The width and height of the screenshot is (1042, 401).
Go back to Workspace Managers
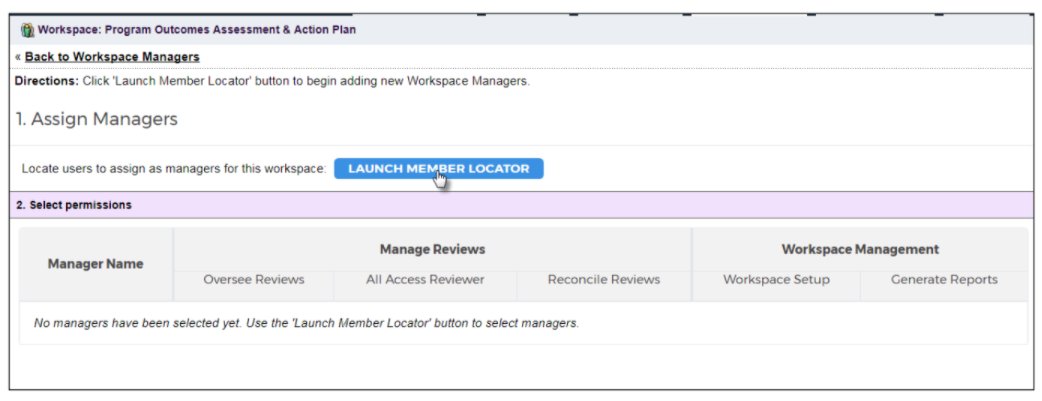[x=112, y=57]
